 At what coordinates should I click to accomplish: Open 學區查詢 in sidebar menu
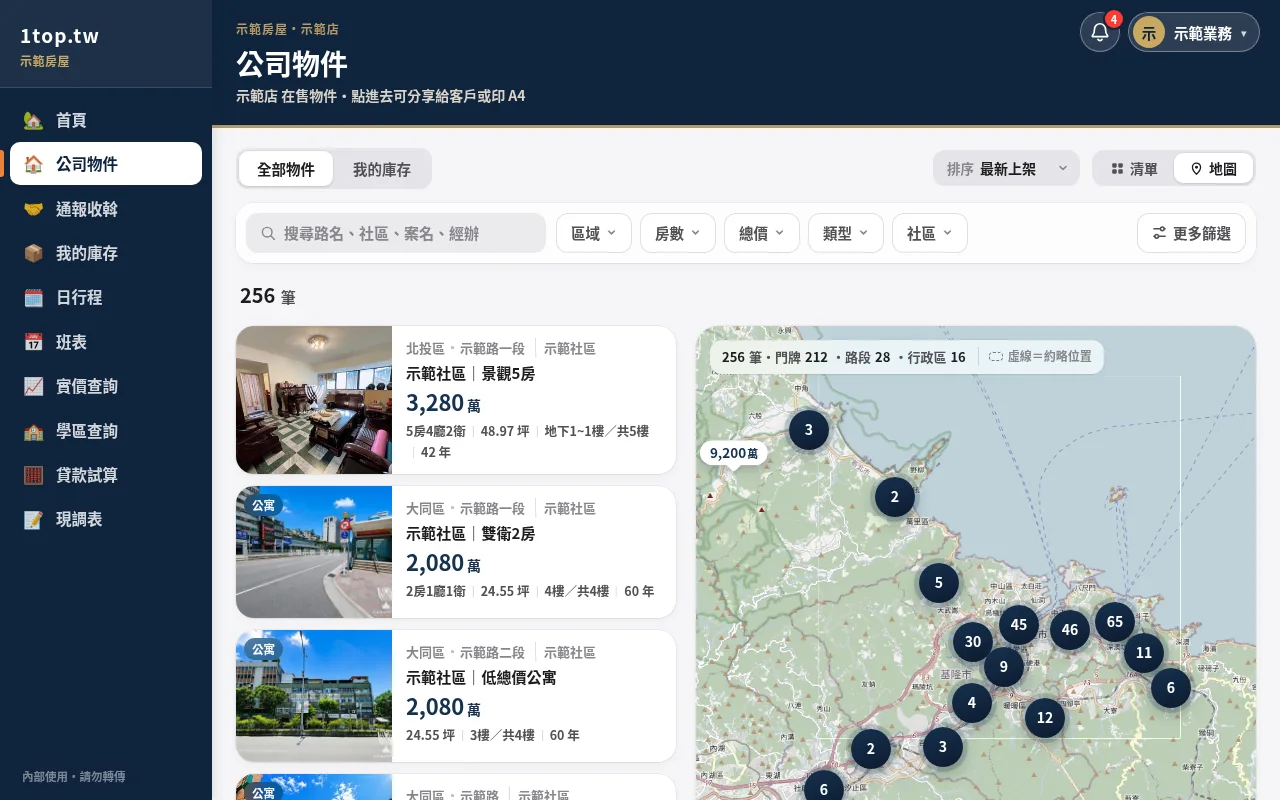point(106,431)
